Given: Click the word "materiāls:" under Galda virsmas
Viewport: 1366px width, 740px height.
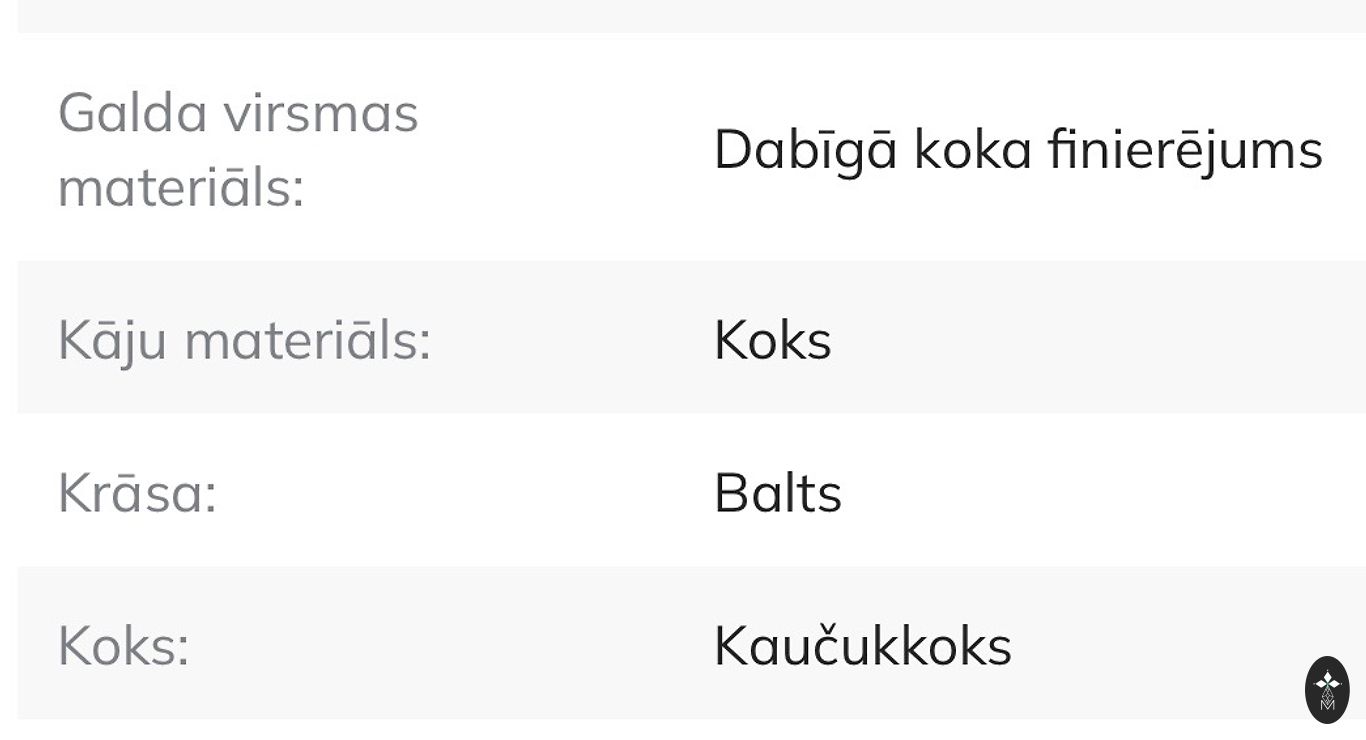Looking at the screenshot, I should pyautogui.click(x=181, y=187).
